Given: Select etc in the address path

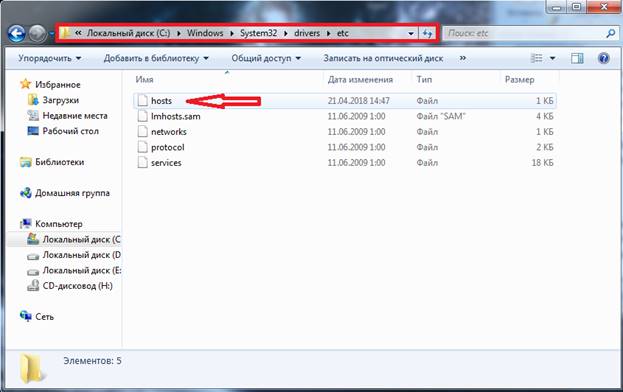Looking at the screenshot, I should click(x=342, y=33).
